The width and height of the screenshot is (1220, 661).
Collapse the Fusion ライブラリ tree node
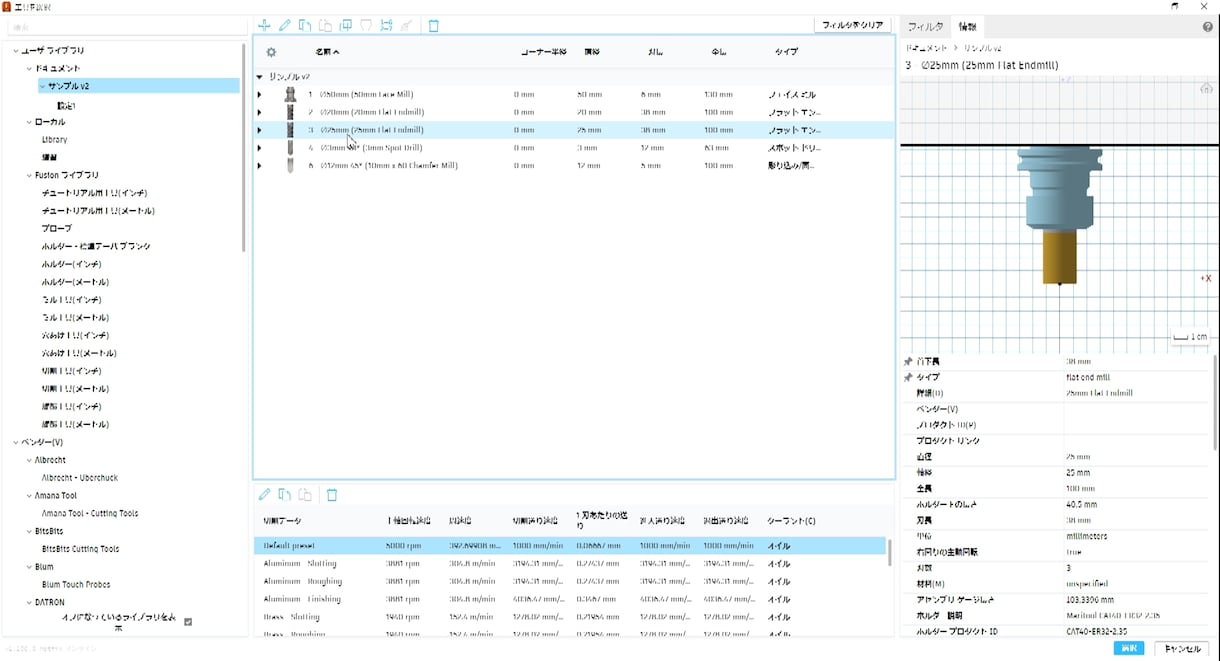[29, 175]
